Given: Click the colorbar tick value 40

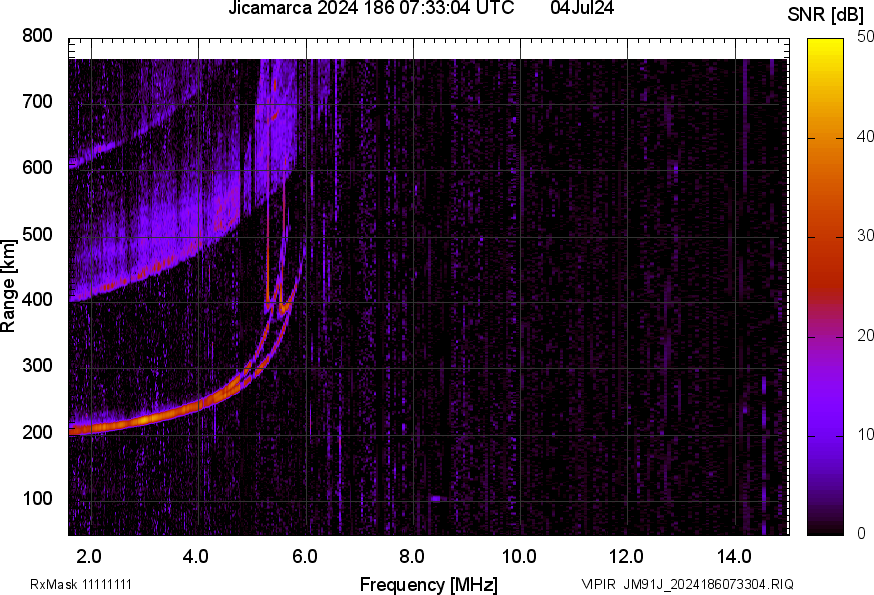Looking at the screenshot, I should [865, 136].
